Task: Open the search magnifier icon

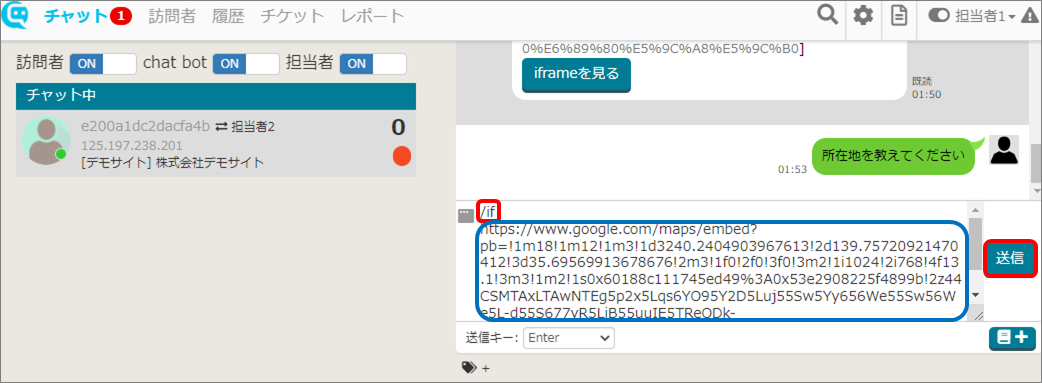Action: click(x=827, y=16)
